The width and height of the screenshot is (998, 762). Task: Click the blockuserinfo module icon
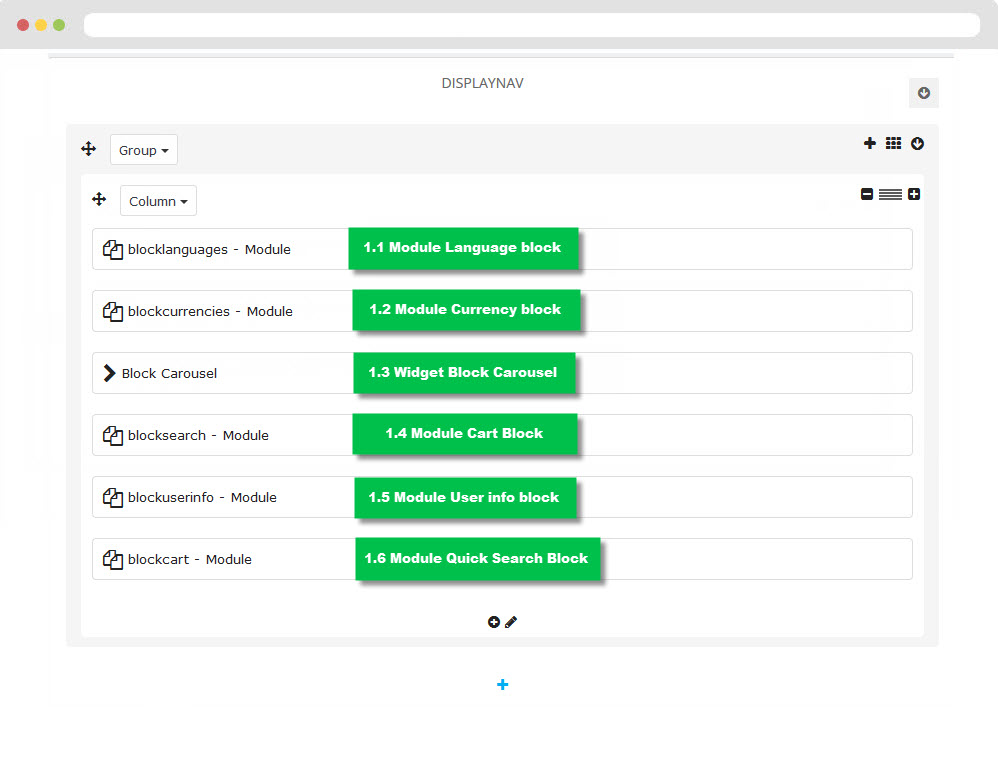click(x=113, y=497)
